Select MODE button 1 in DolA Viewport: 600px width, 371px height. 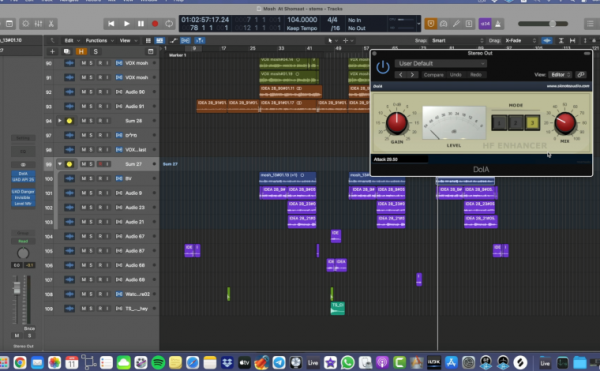499,123
